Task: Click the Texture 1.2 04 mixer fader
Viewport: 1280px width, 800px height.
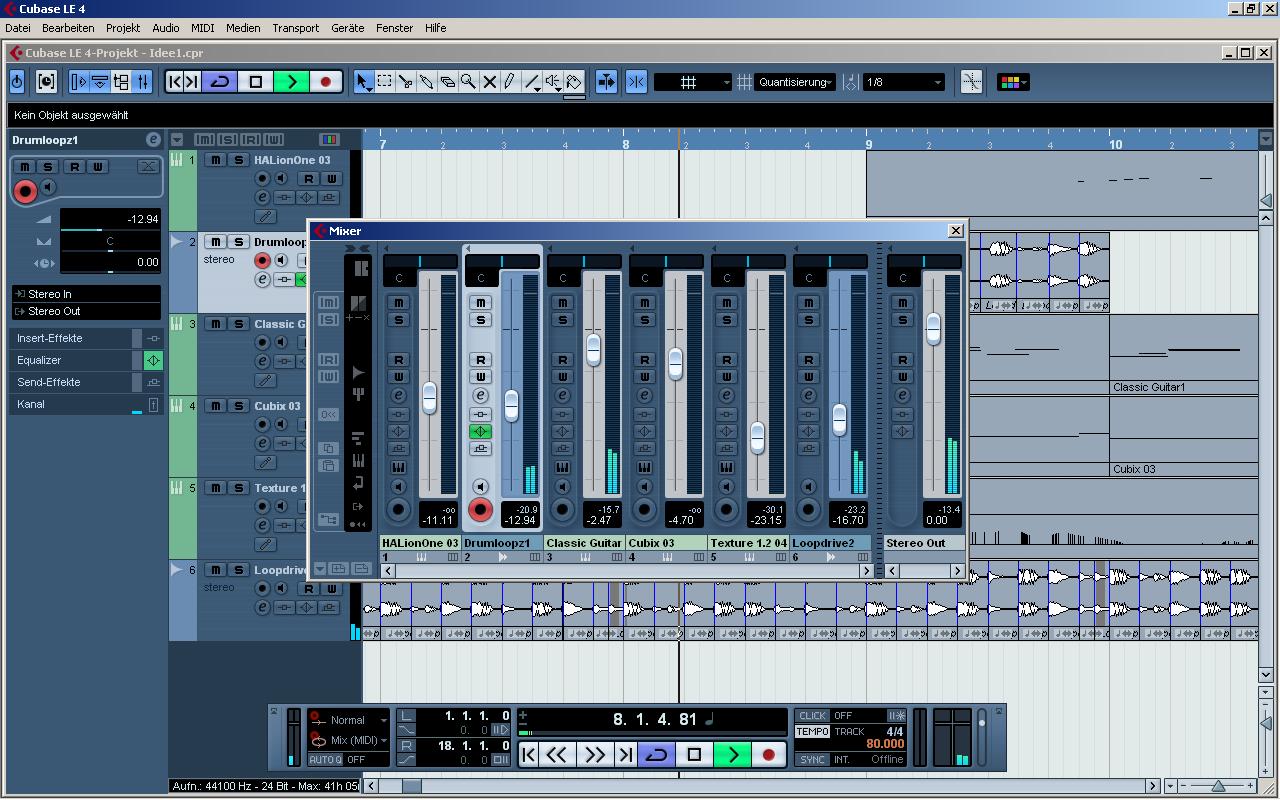Action: click(757, 437)
